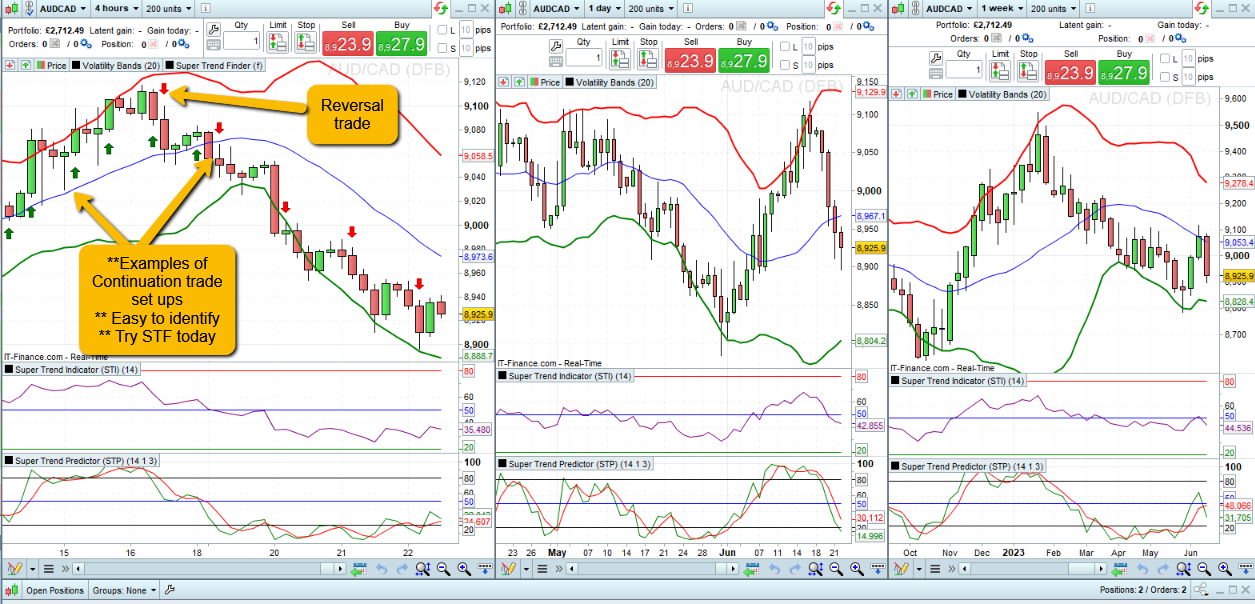Screen dimensions: 1255x604
Task: Focus the Qty field in 4 hours chart
Action: (x=242, y=41)
